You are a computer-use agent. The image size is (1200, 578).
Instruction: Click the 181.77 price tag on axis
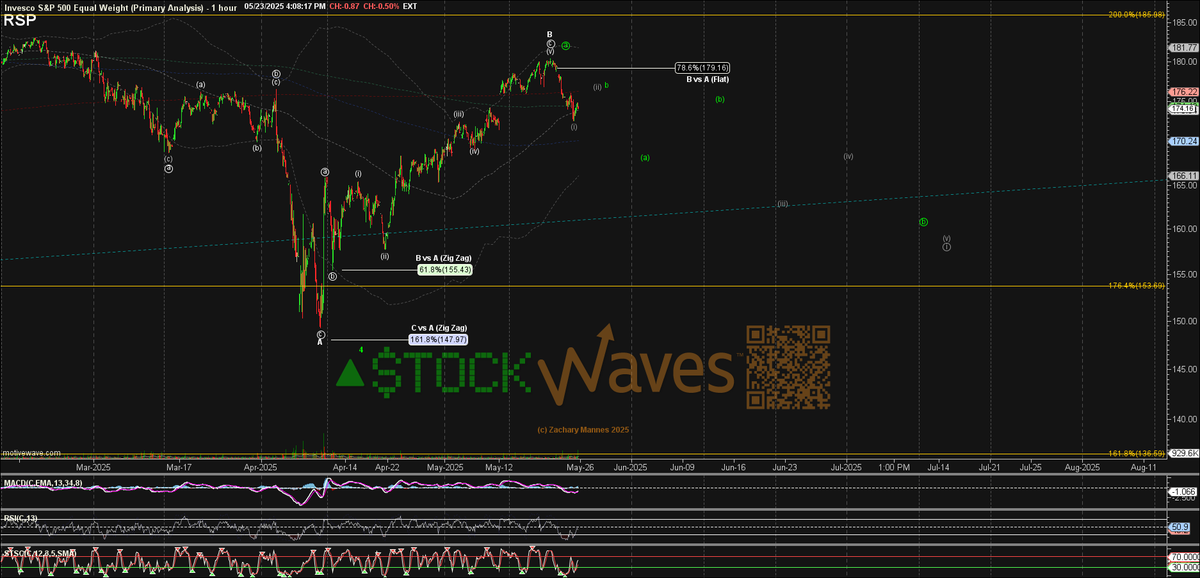1183,47
